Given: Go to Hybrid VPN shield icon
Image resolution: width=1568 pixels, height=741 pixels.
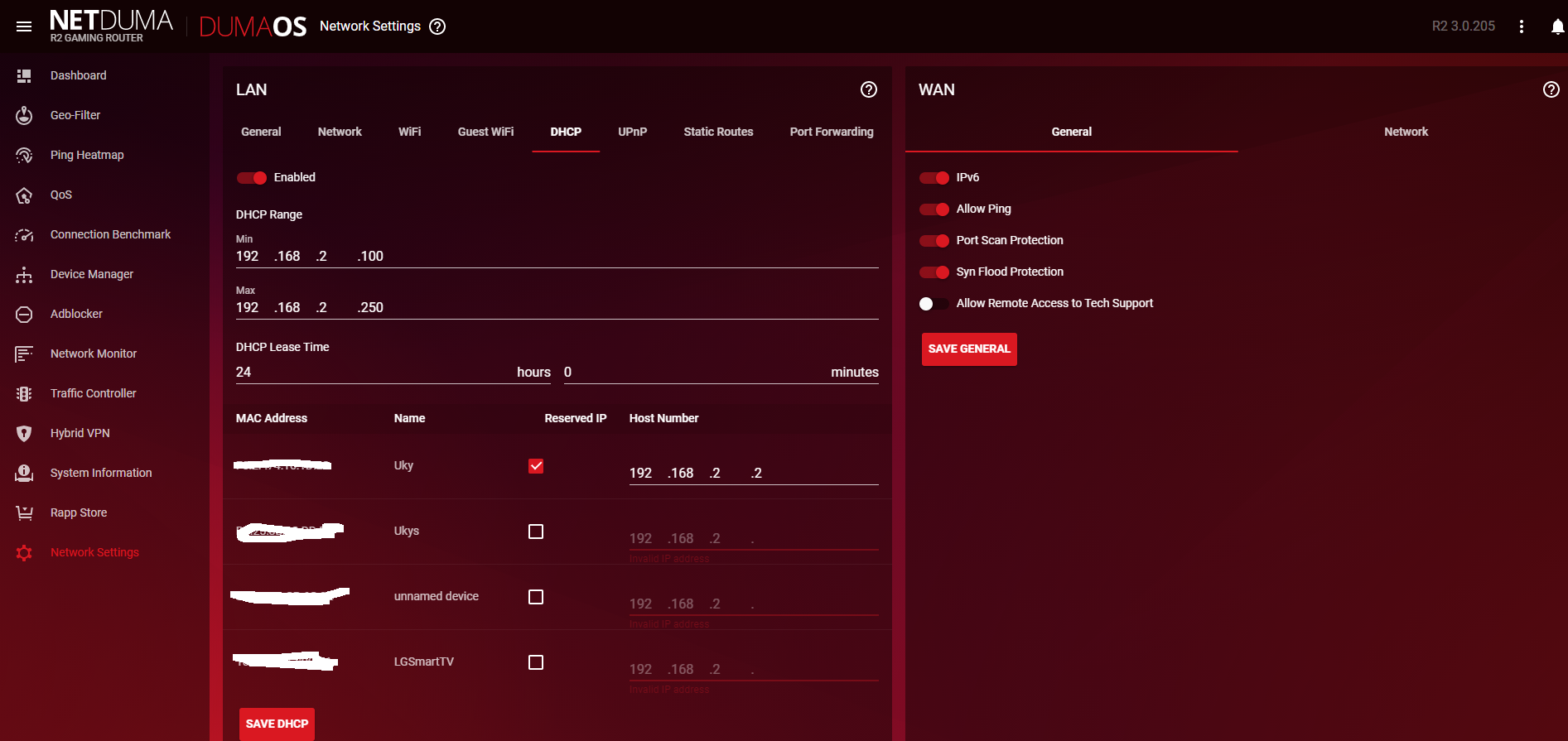Looking at the screenshot, I should click(24, 433).
